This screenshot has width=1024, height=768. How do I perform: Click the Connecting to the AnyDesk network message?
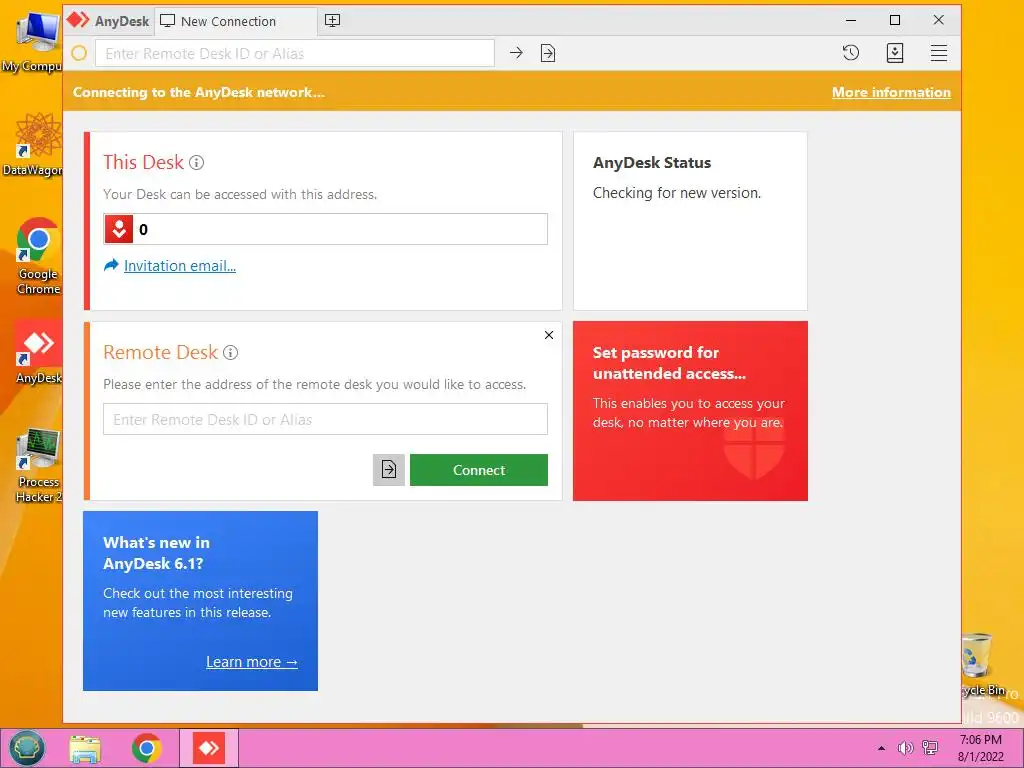click(x=199, y=92)
